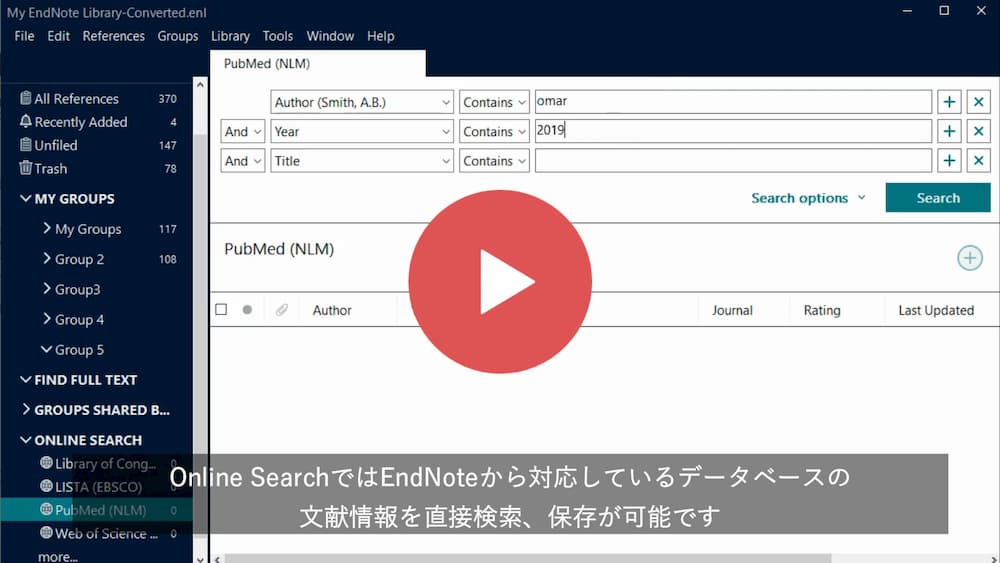This screenshot has height=563, width=1000.
Task: Click the author field containing omar
Action: coord(733,102)
